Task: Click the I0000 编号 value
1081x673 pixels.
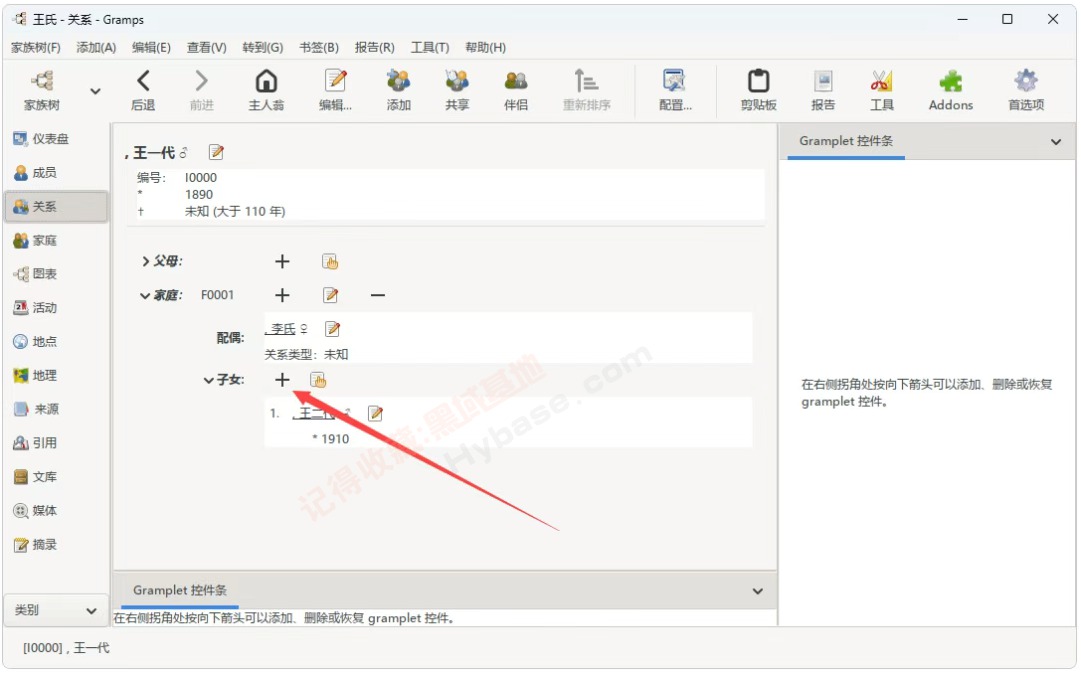Action: (201, 178)
